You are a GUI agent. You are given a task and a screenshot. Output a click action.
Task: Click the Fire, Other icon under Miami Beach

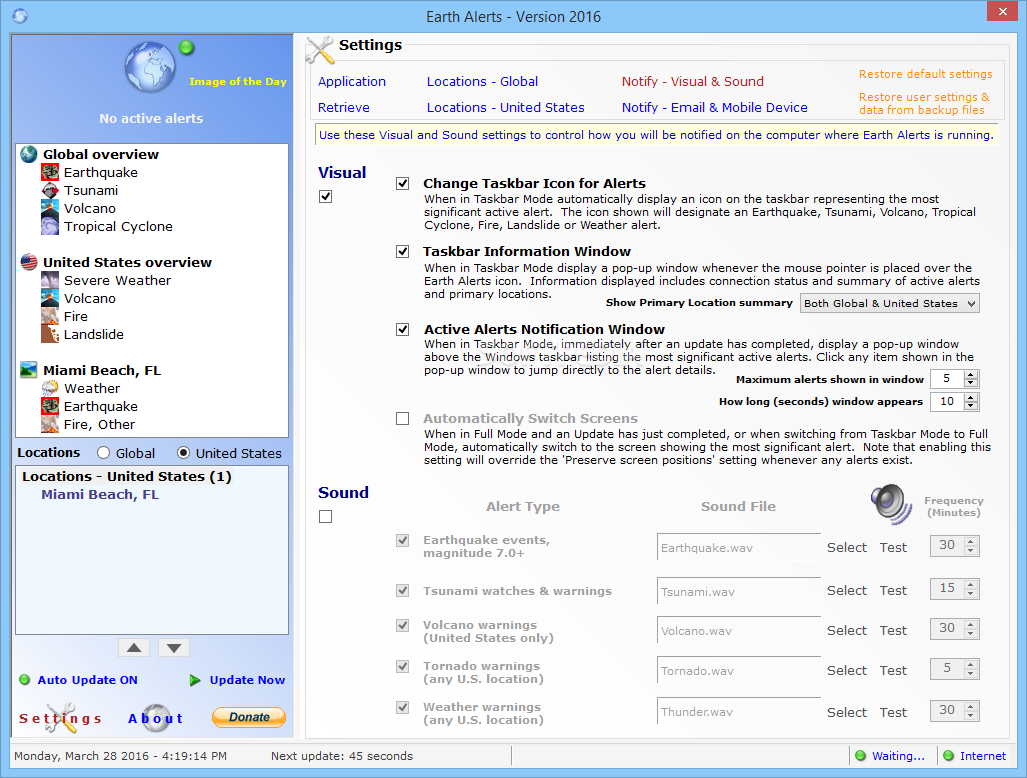click(x=50, y=424)
